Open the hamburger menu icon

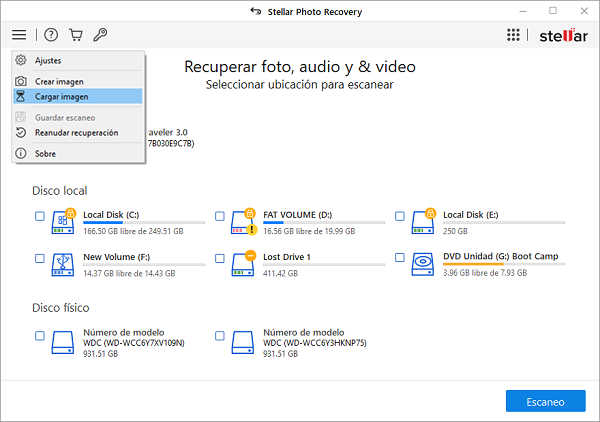pos(19,35)
